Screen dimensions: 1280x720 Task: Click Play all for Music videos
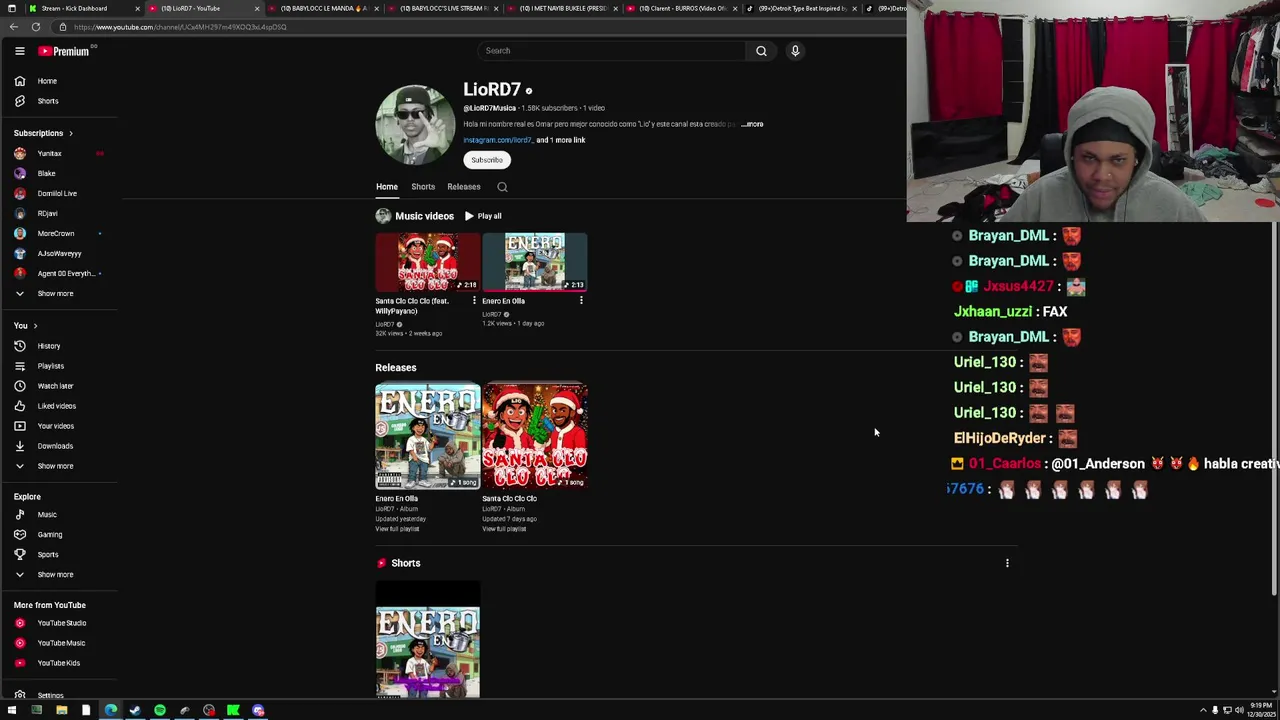[482, 216]
